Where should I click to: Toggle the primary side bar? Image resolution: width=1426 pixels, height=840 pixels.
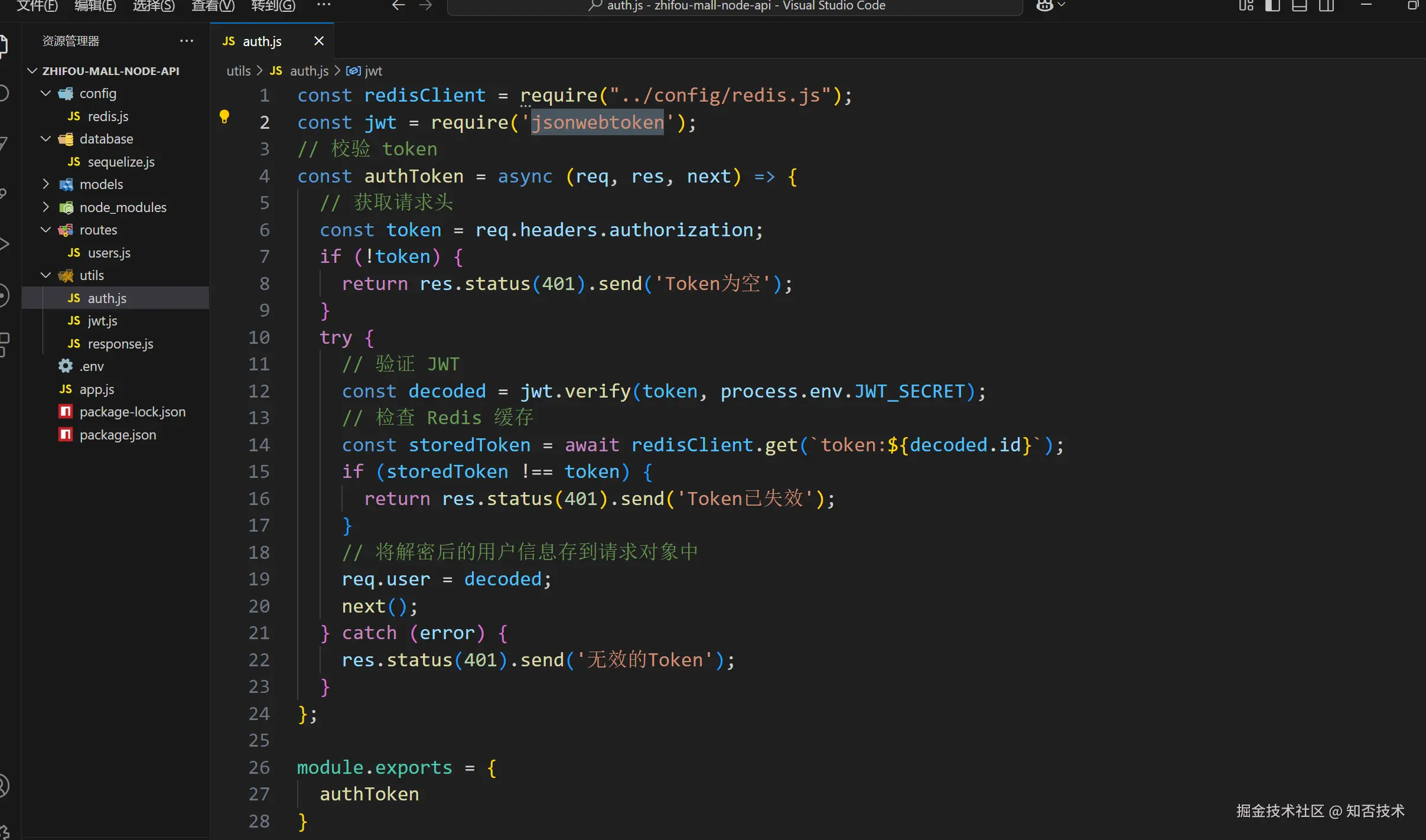[x=1272, y=6]
